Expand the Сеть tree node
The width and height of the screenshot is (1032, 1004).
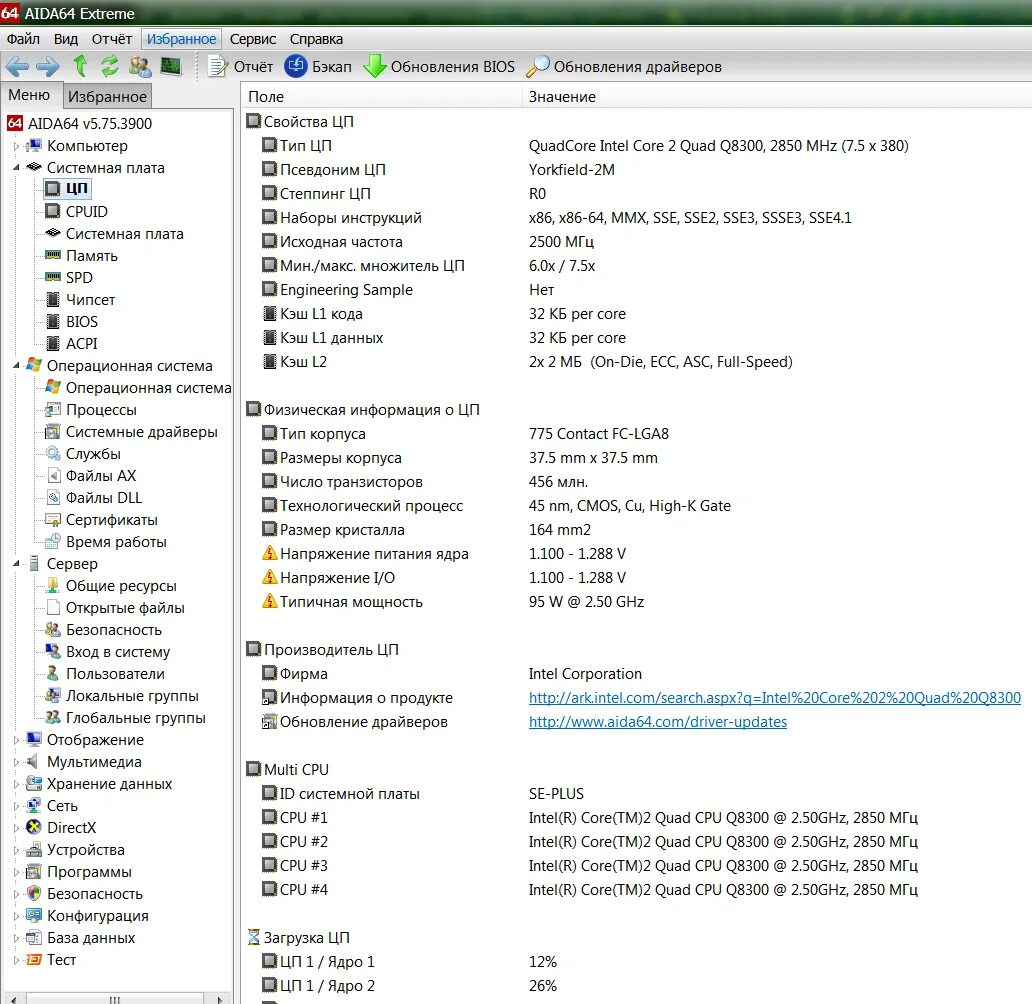16,806
